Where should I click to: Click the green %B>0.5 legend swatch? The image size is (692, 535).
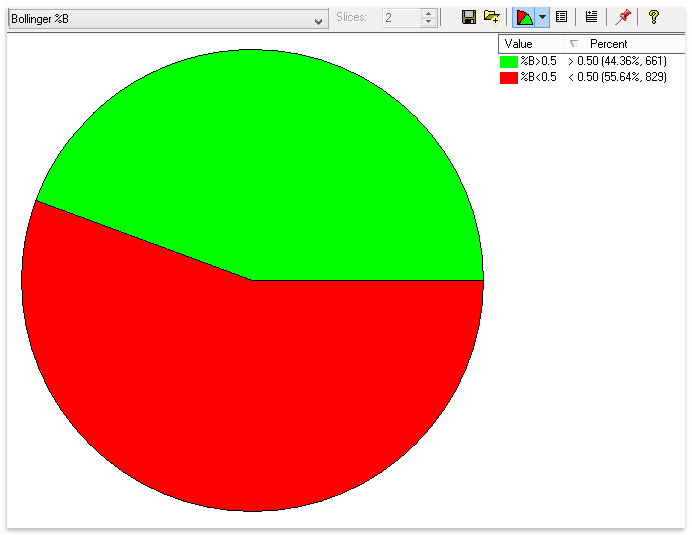[508, 61]
